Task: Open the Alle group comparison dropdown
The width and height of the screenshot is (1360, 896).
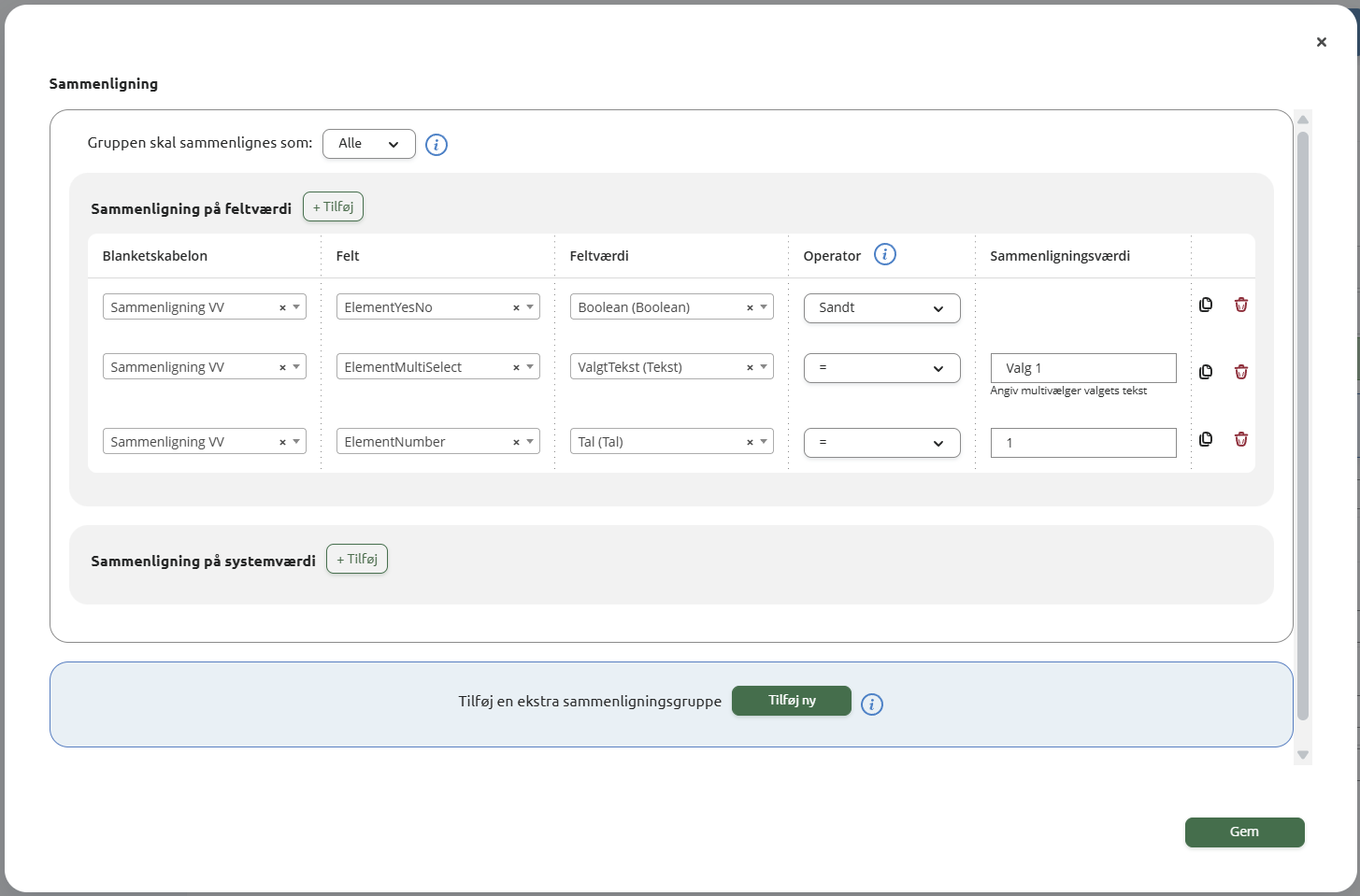Action: point(369,144)
